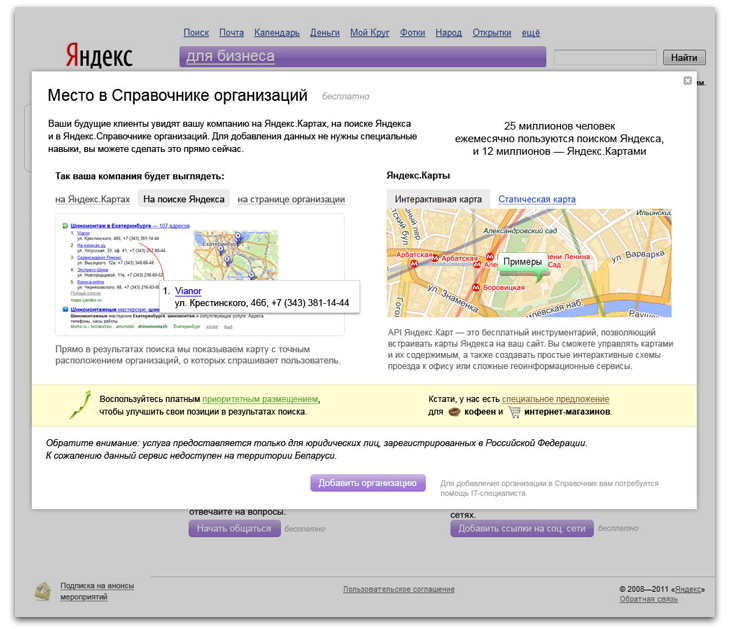Open Подписка на анонсы мероприятий link

click(x=97, y=591)
